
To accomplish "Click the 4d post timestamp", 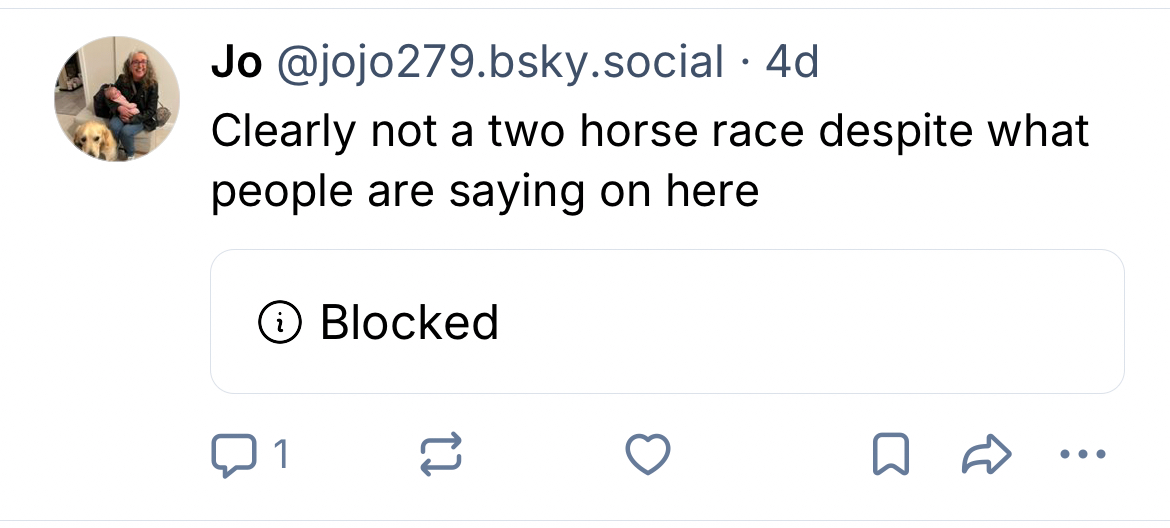I will 792,63.
